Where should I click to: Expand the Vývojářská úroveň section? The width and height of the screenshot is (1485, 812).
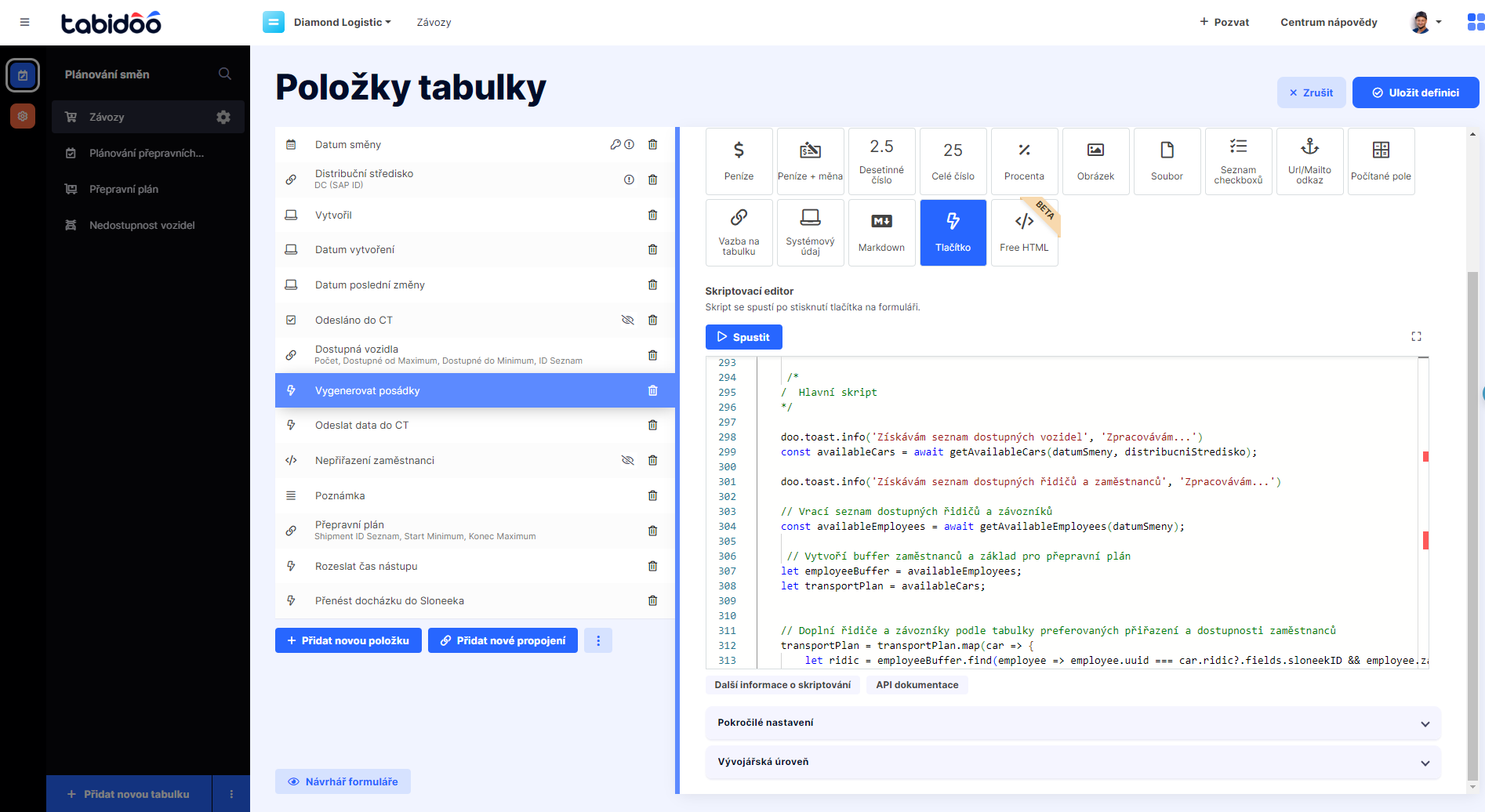coord(1073,762)
